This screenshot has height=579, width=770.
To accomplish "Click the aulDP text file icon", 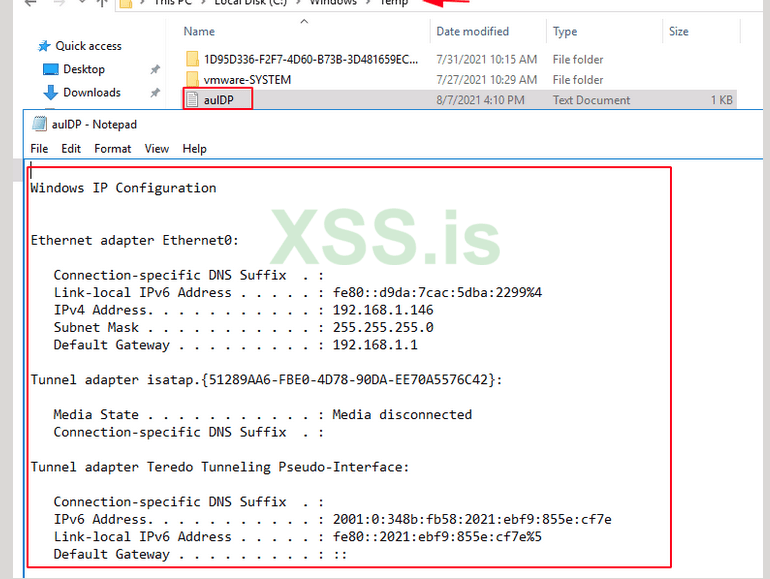I will 192,100.
